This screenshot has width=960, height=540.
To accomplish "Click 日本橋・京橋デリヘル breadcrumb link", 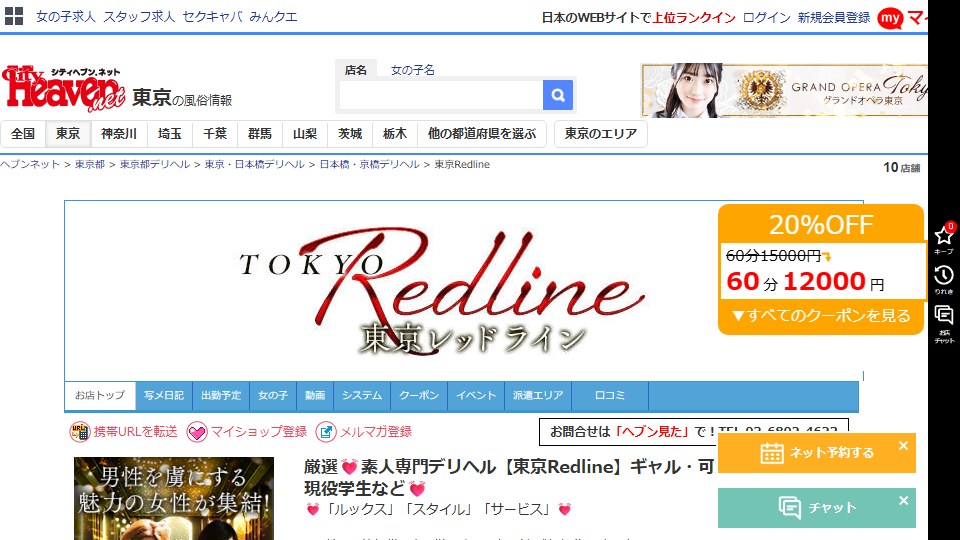I will [370, 164].
